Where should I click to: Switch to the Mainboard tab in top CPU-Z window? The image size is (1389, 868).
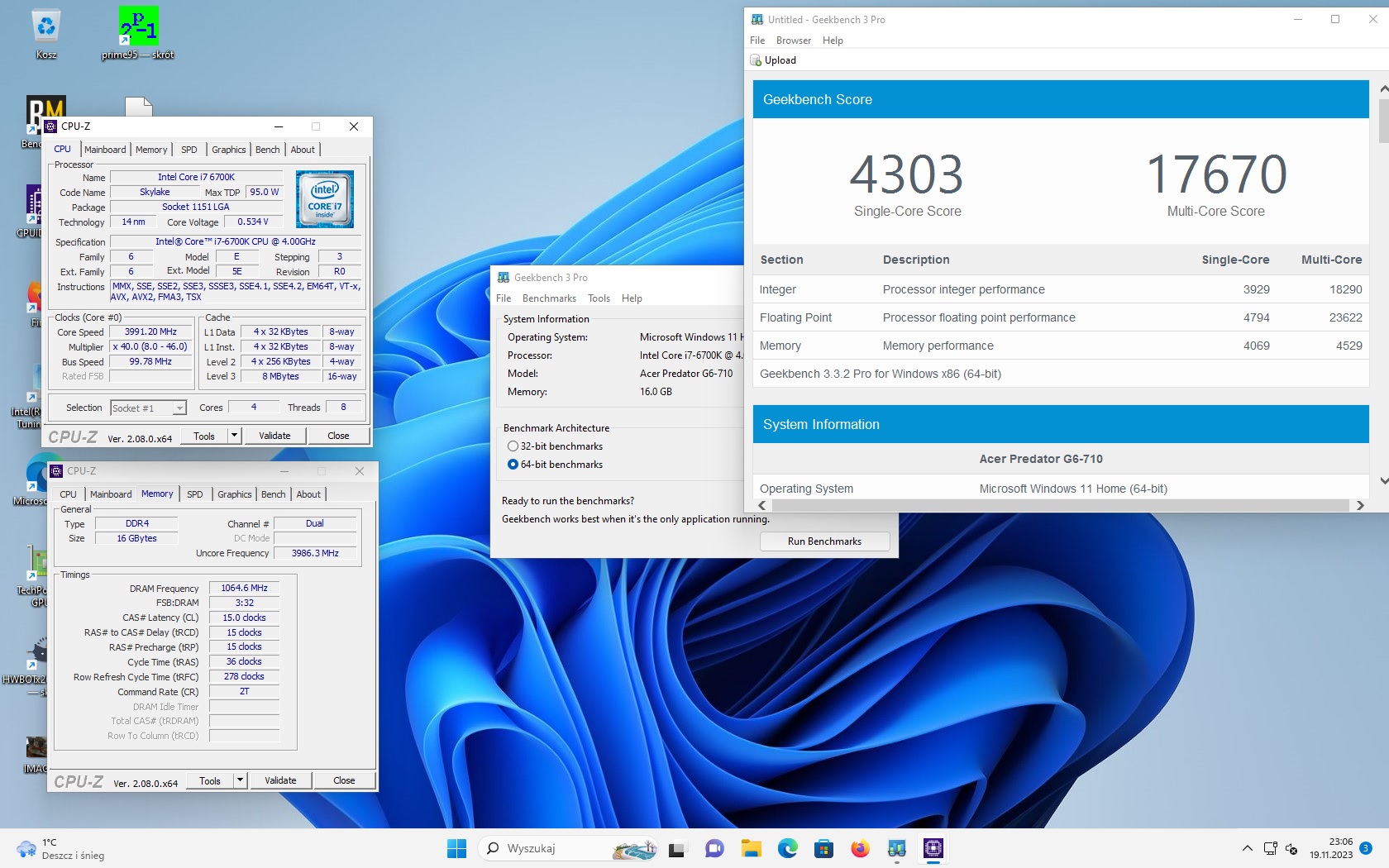tap(105, 150)
